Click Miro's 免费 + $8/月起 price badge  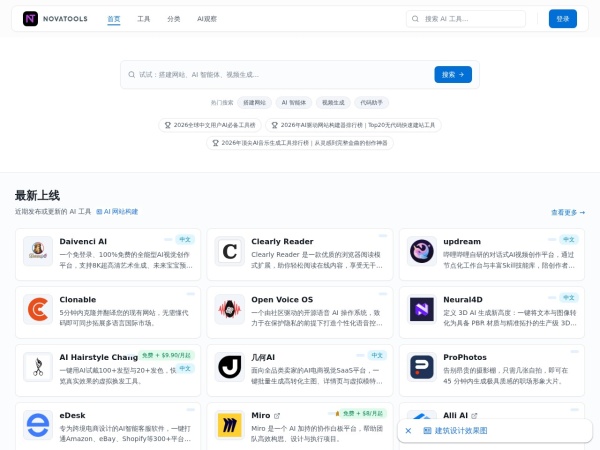363,414
